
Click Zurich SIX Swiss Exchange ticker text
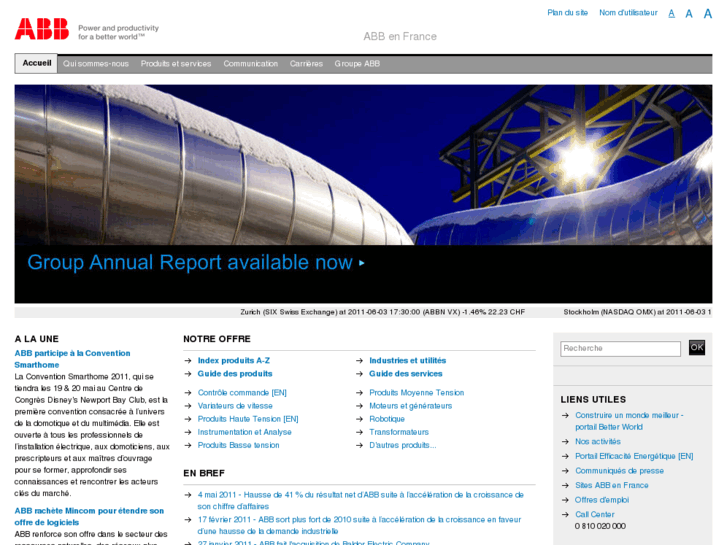pyautogui.click(x=383, y=312)
